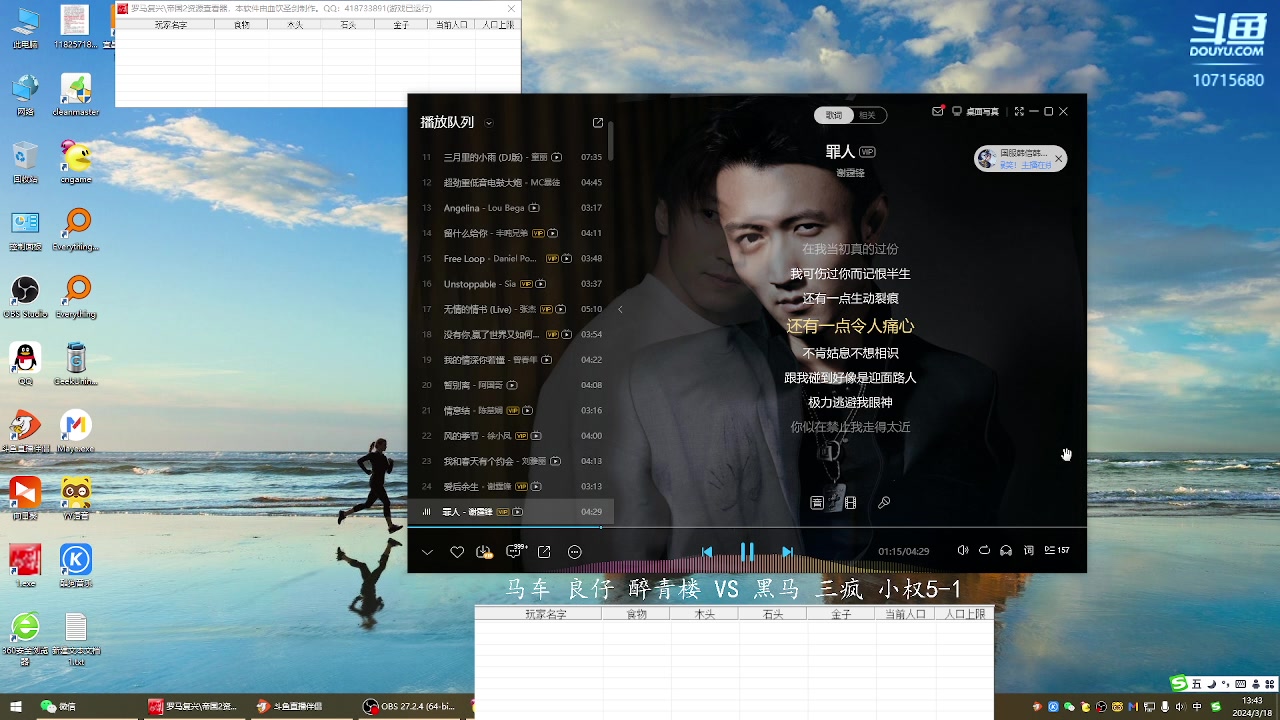Collapse the player with down chevron
This screenshot has height=720, width=1280.
tap(427, 552)
